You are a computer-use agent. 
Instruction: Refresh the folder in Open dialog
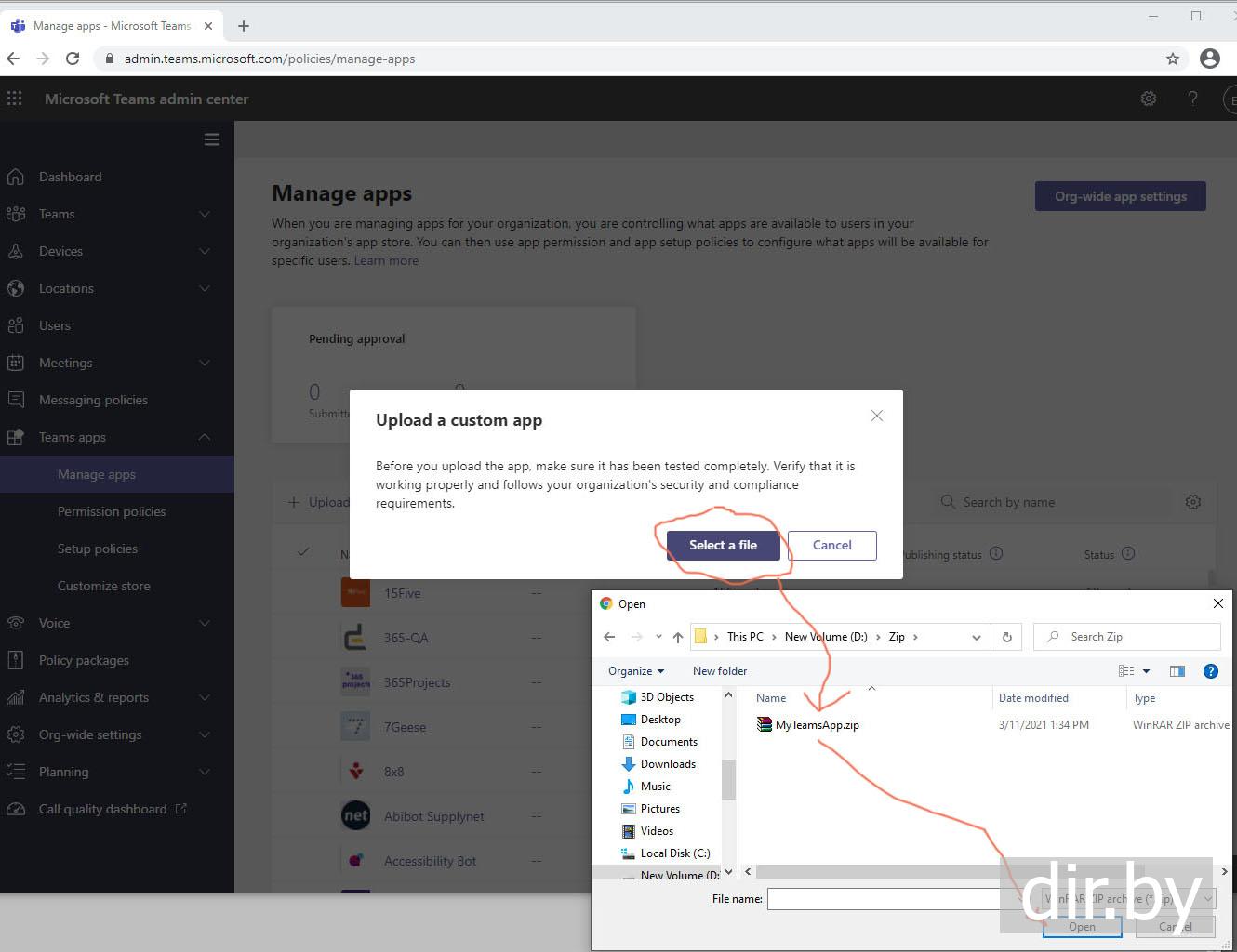coord(1006,637)
